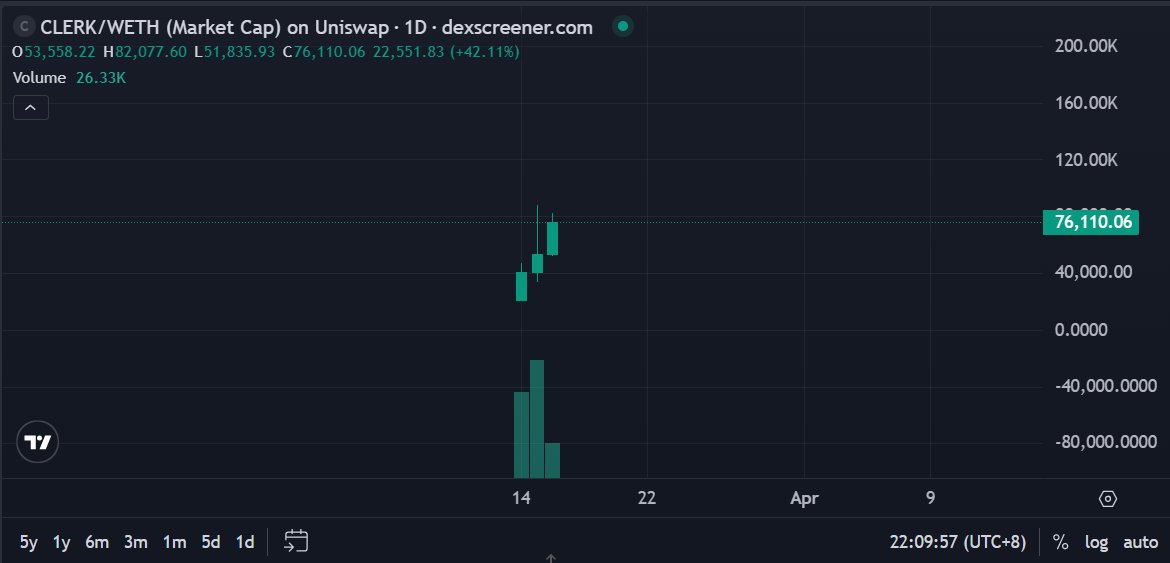Select the 5y time range

(x=28, y=542)
